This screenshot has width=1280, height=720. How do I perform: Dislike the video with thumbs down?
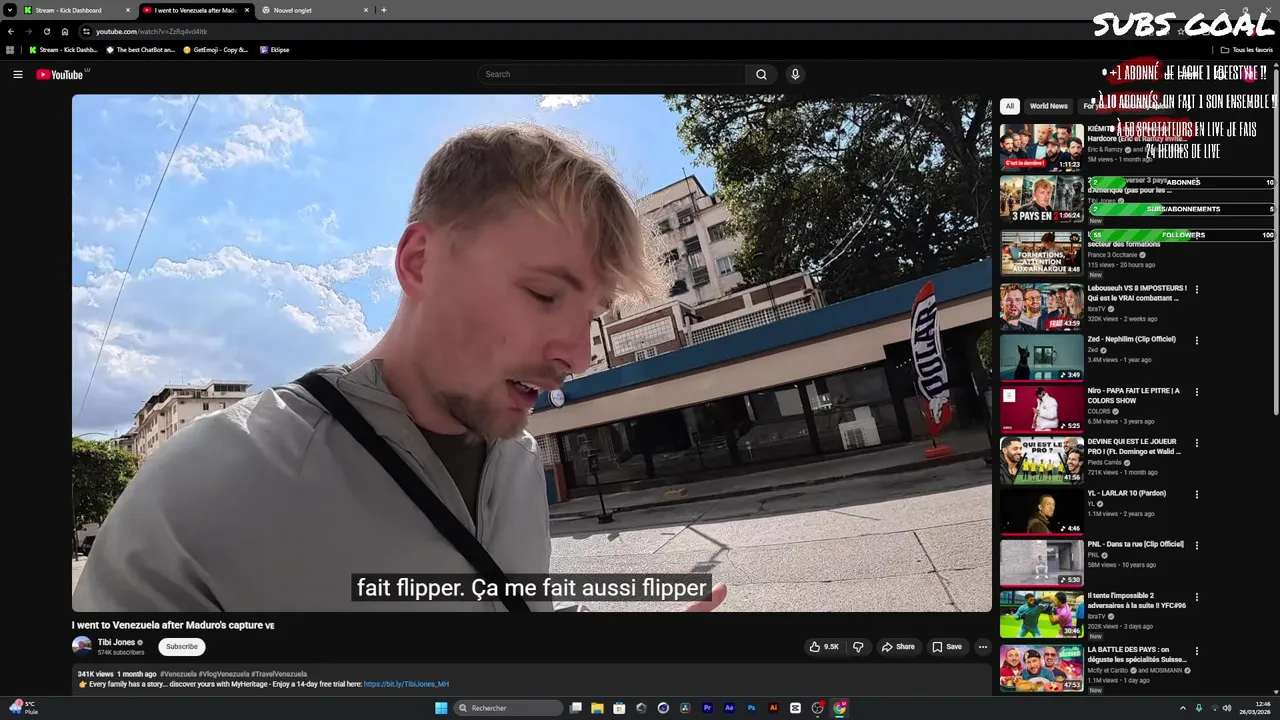[x=857, y=647]
